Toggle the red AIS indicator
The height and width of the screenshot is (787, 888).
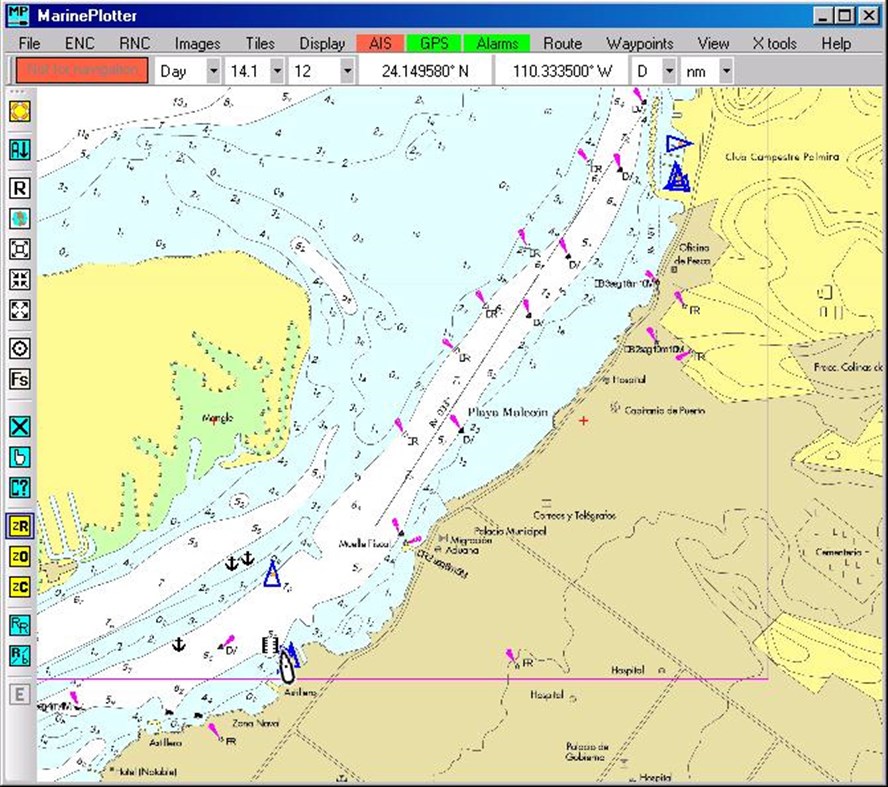tap(379, 43)
